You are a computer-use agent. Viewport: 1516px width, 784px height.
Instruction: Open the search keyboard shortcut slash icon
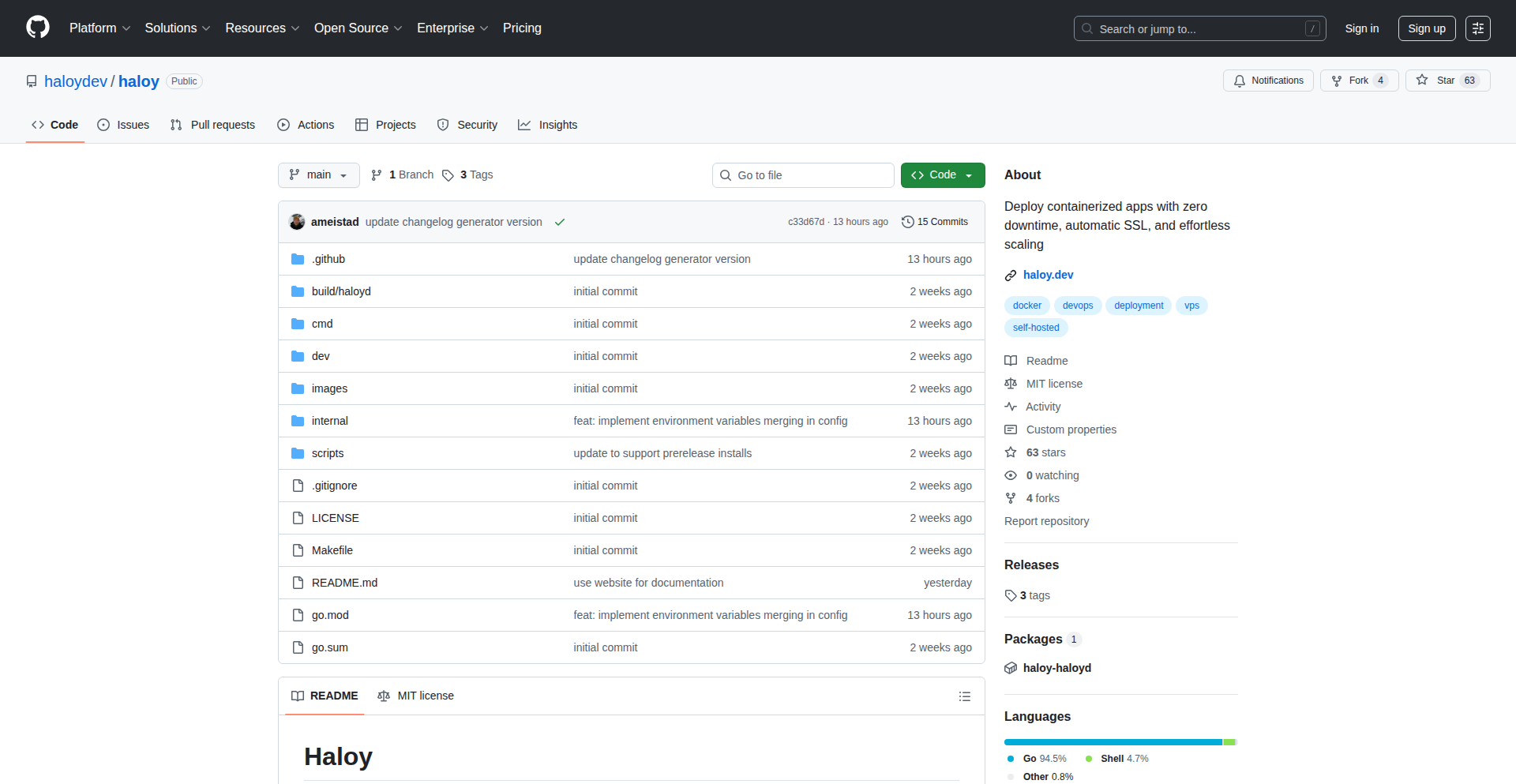1313,28
